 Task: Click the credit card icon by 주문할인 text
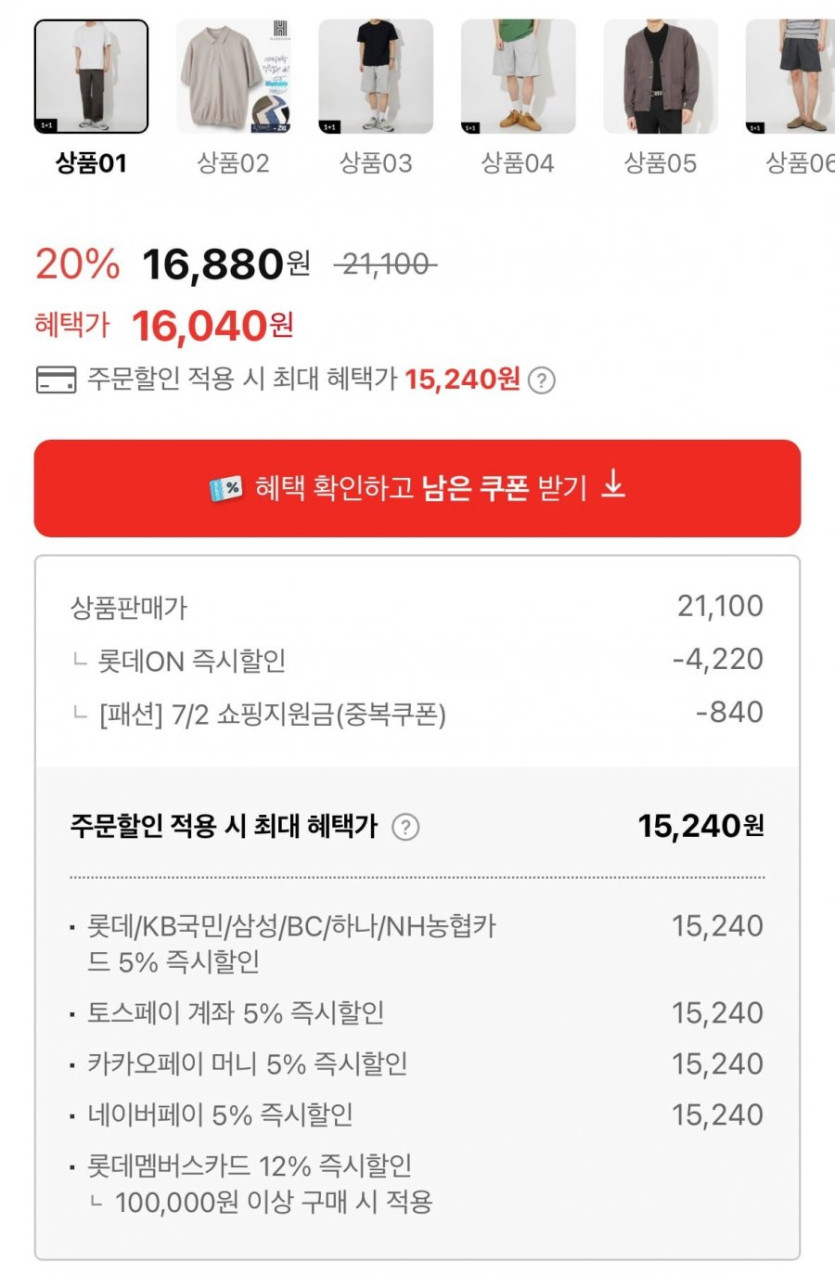click(56, 381)
